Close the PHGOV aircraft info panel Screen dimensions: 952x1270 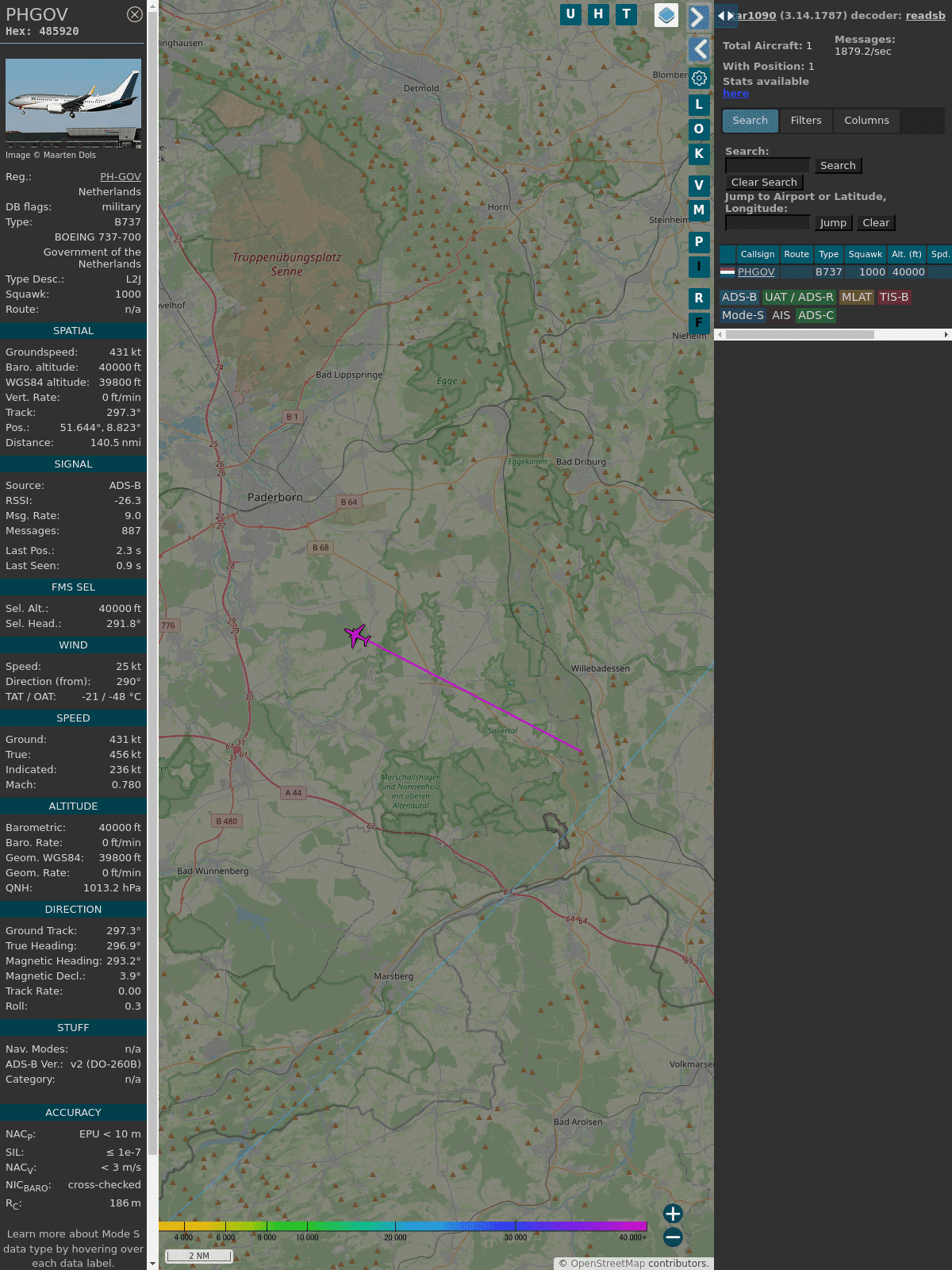click(135, 14)
